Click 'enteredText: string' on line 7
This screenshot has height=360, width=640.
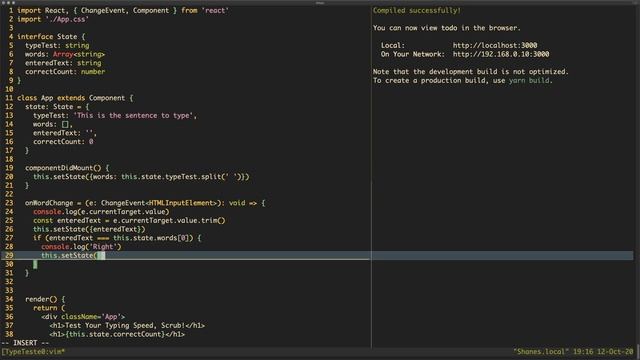point(63,63)
